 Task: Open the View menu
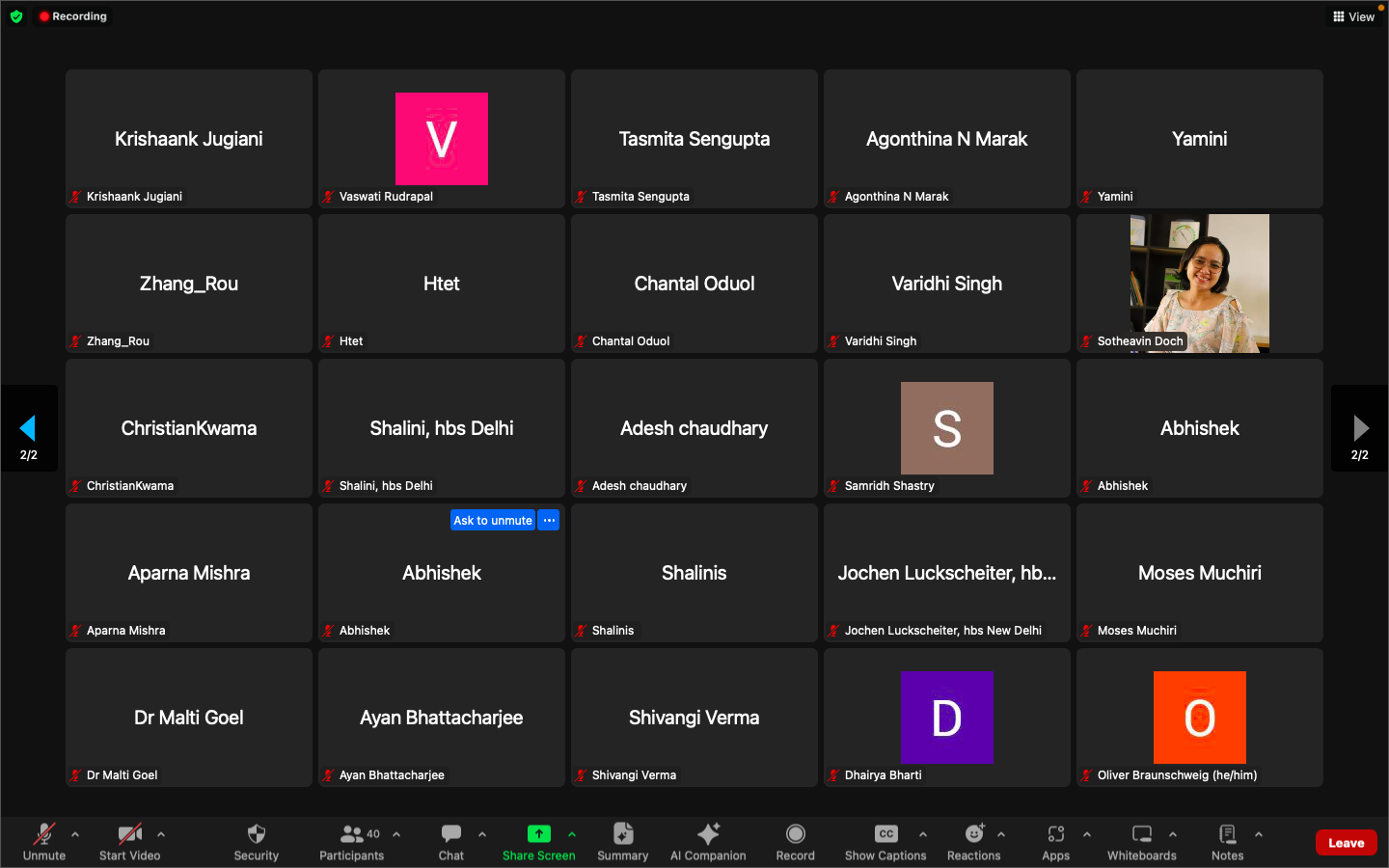pyautogui.click(x=1353, y=16)
